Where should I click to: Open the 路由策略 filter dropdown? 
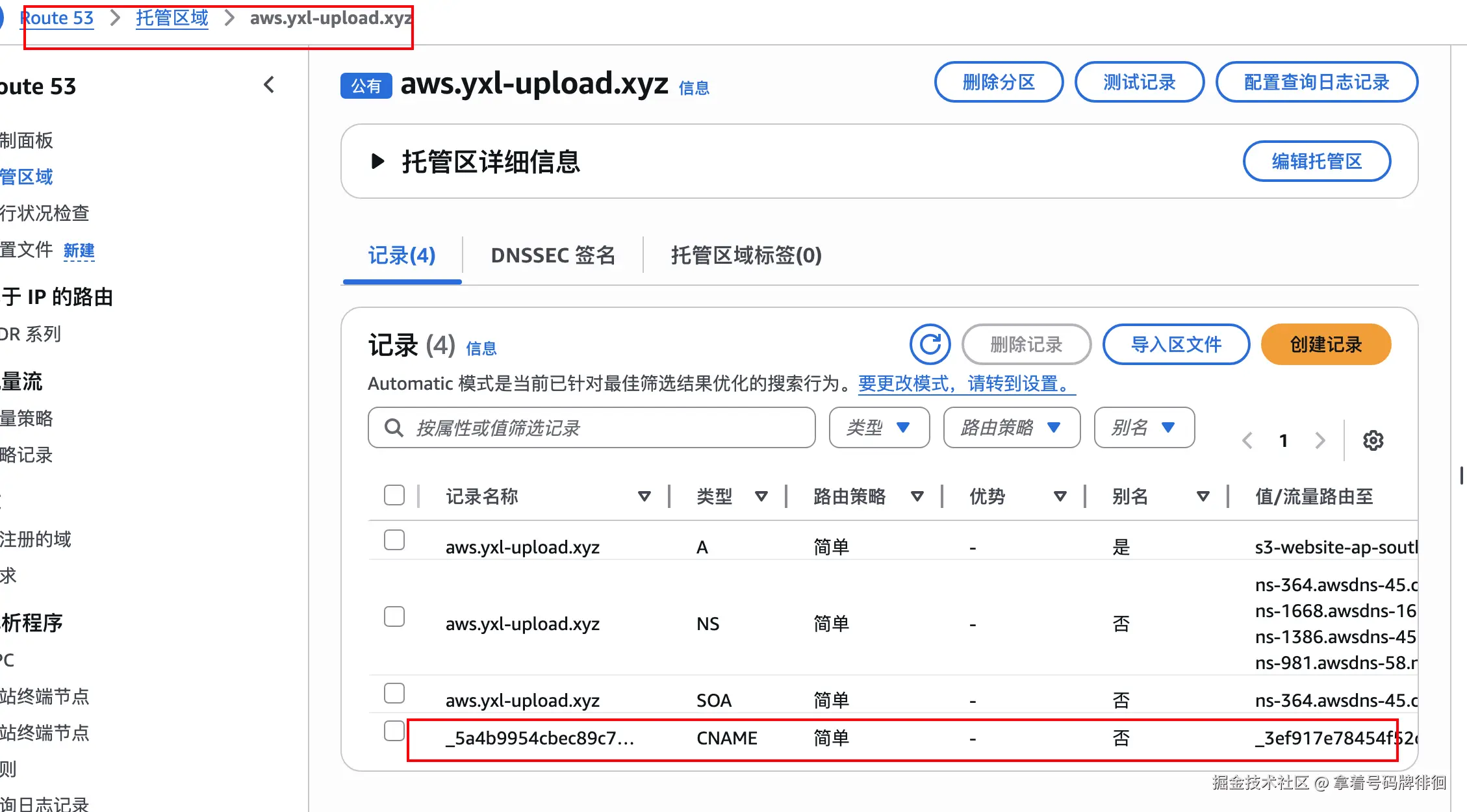click(x=1011, y=427)
